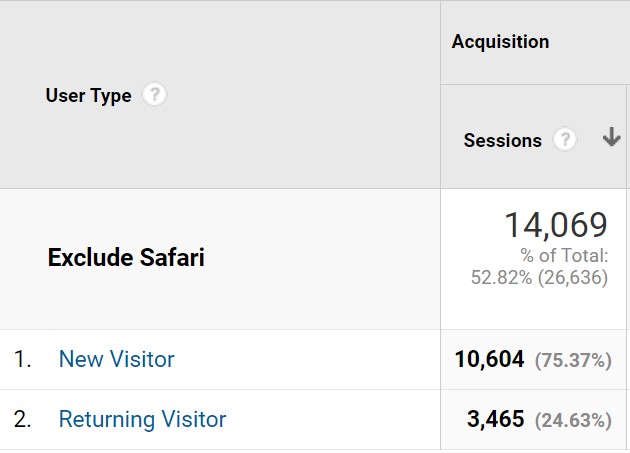Select the 3,465 sessions cell
630x453 pixels.
pos(495,419)
